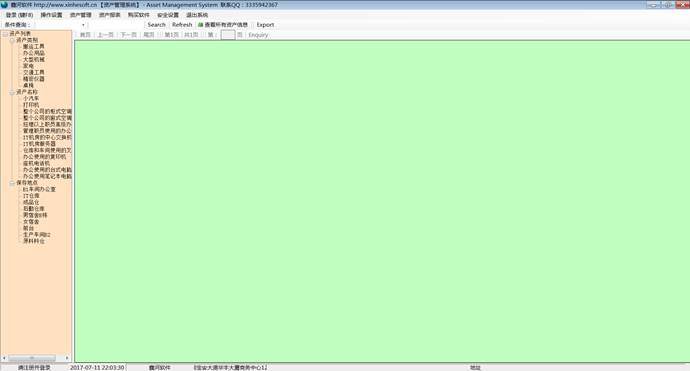Select 打印机 tree item
The image size is (690, 371).
(31, 105)
